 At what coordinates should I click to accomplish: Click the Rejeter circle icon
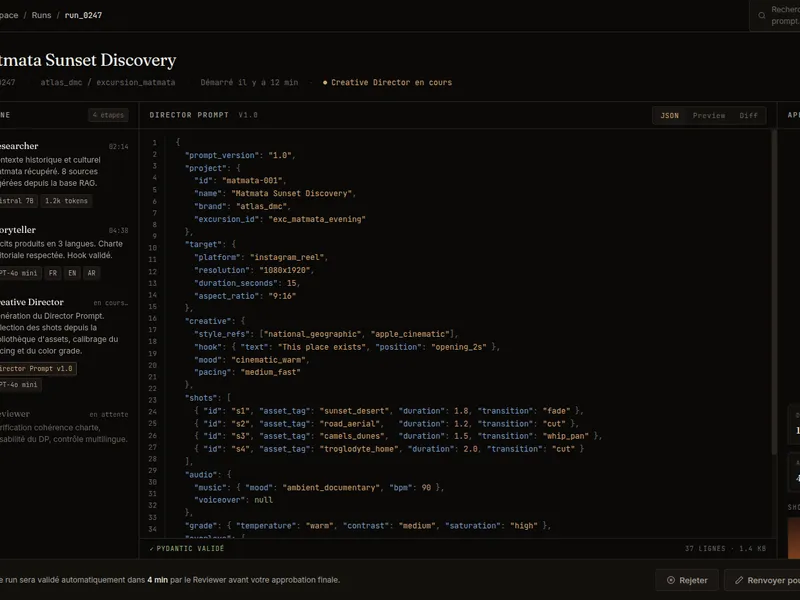point(671,580)
